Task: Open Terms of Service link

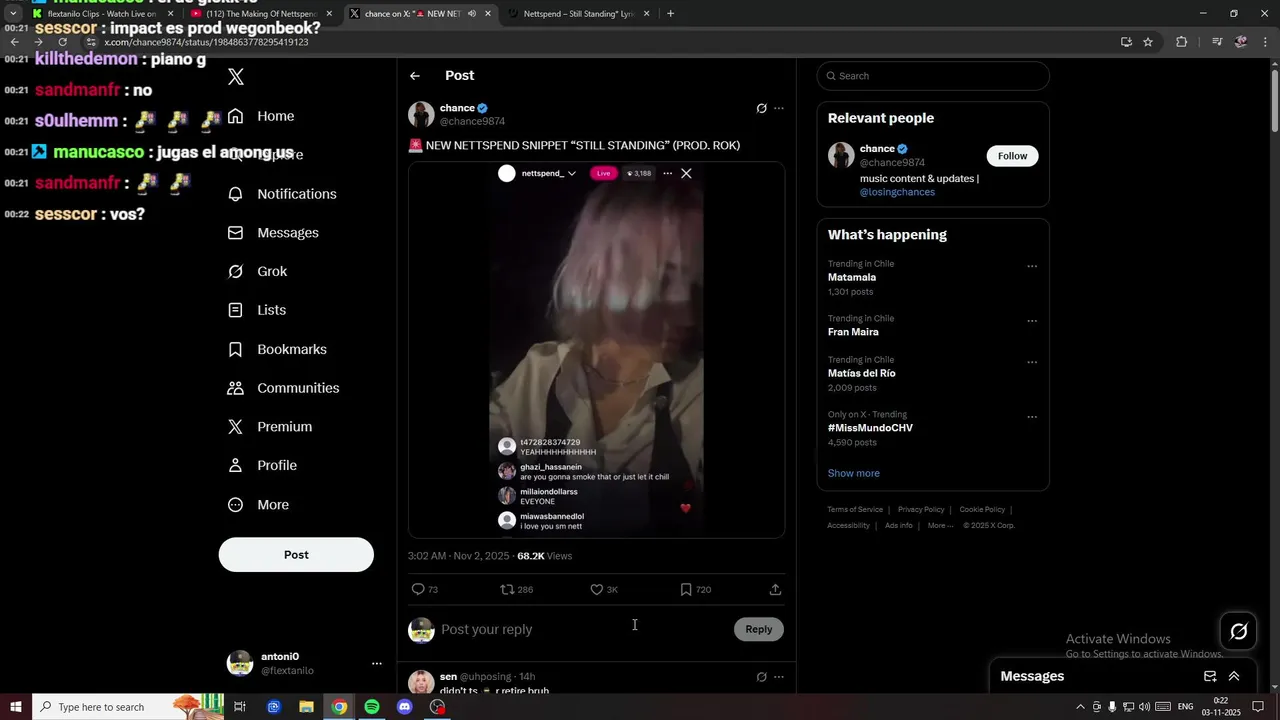Action: tap(855, 510)
